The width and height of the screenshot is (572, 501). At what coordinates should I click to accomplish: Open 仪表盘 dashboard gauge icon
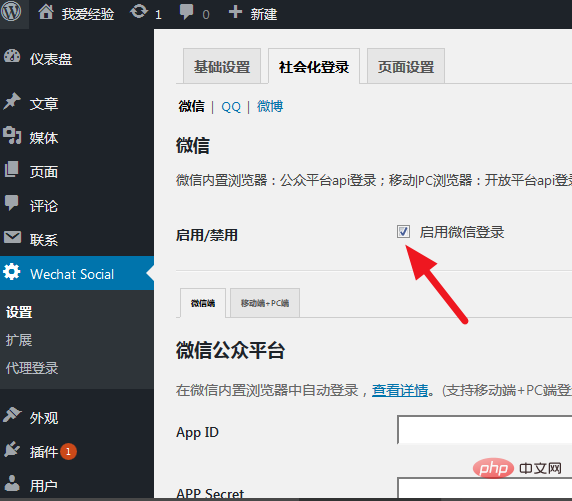12,57
